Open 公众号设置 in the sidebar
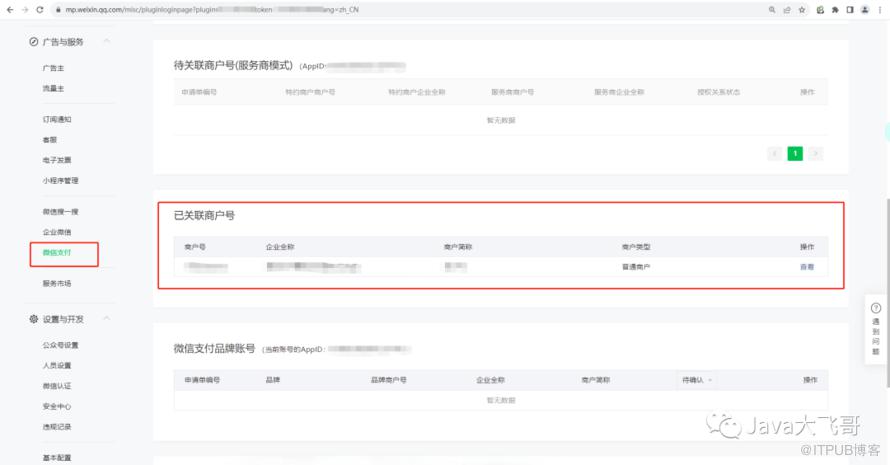Screen dimensions: 890x465 tap(60, 345)
